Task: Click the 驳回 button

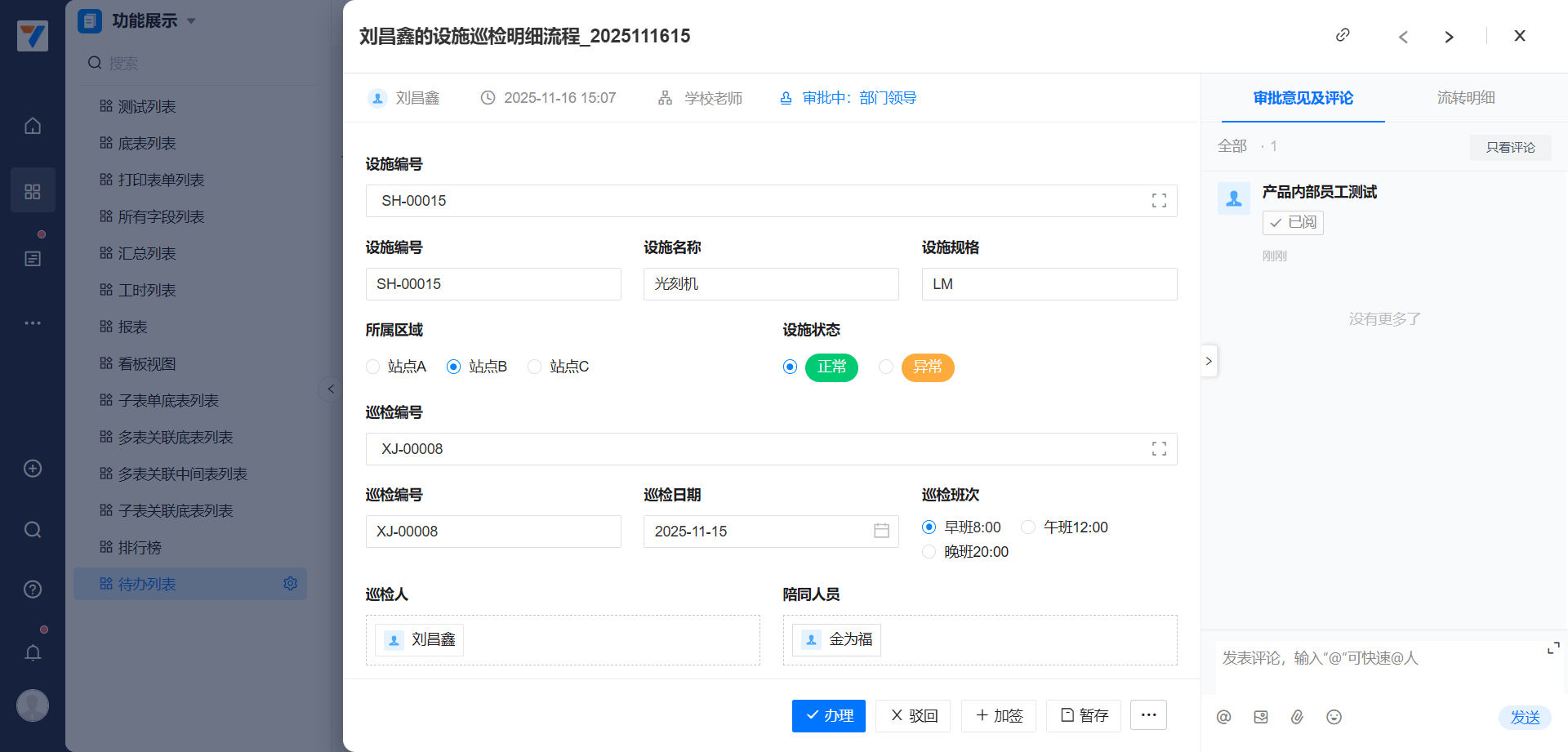Action: [913, 716]
